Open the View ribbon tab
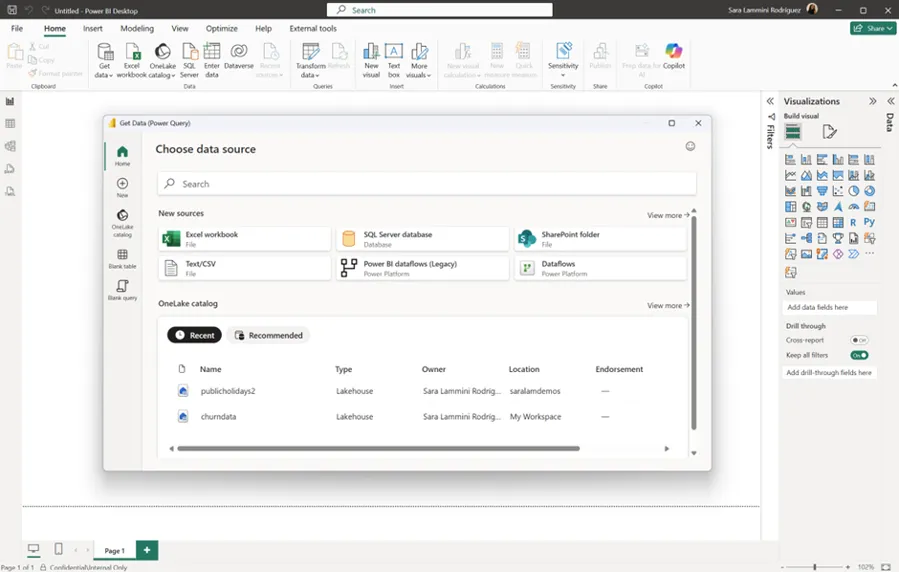The image size is (899, 572). (x=179, y=28)
